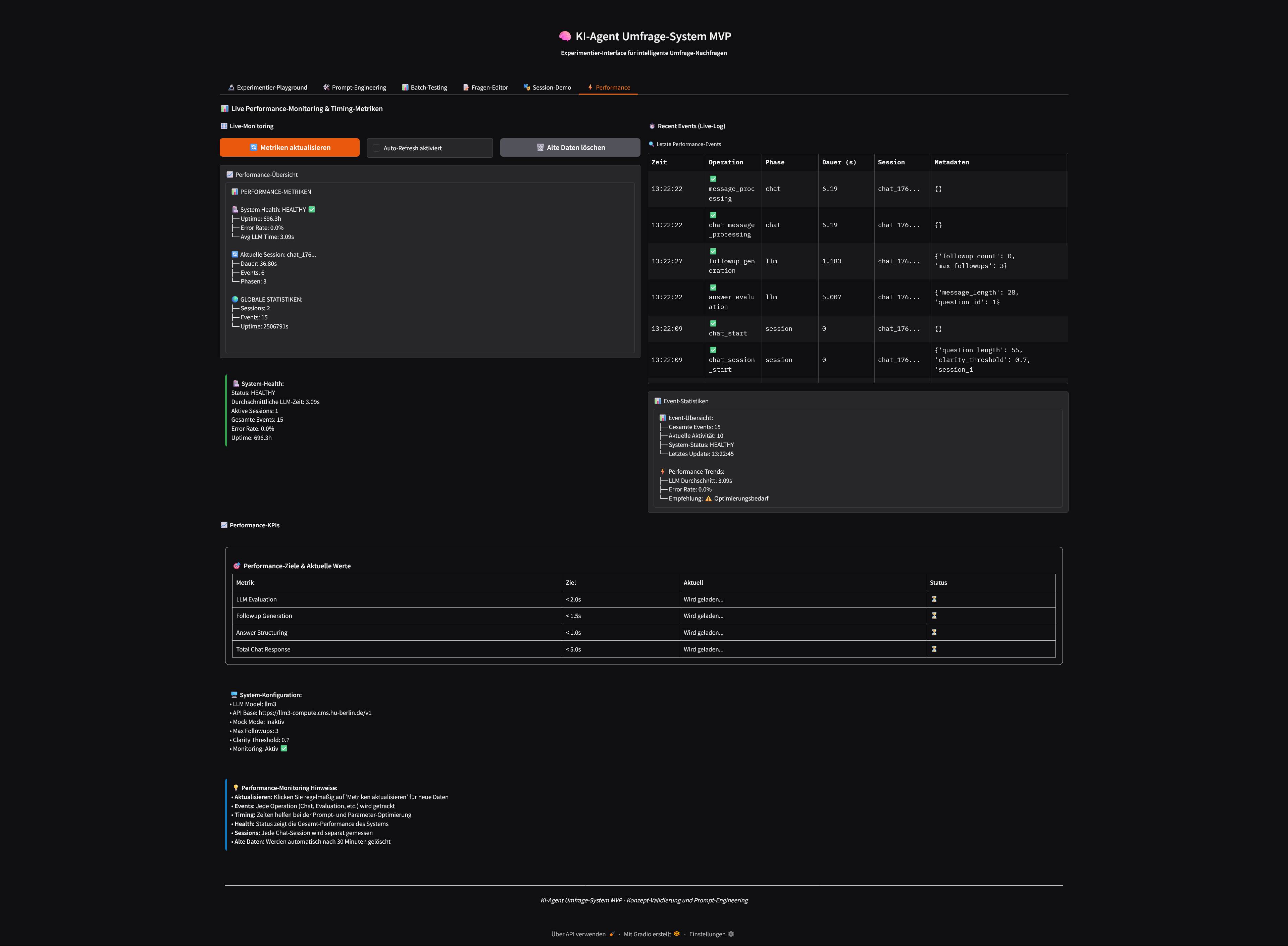The width and height of the screenshot is (1288, 946).
Task: Open the Fragen-Editor tab
Action: point(485,87)
